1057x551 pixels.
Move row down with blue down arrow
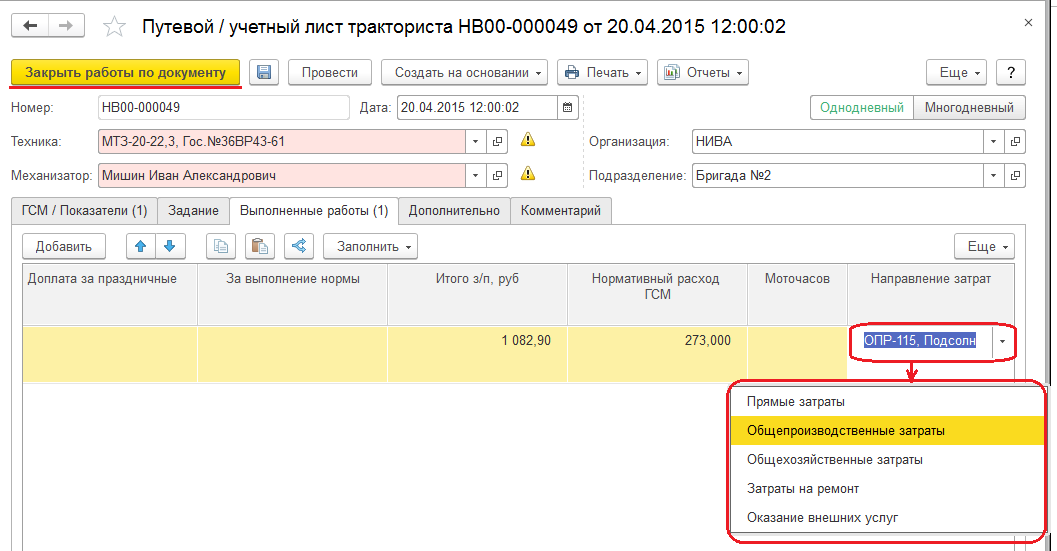point(170,246)
